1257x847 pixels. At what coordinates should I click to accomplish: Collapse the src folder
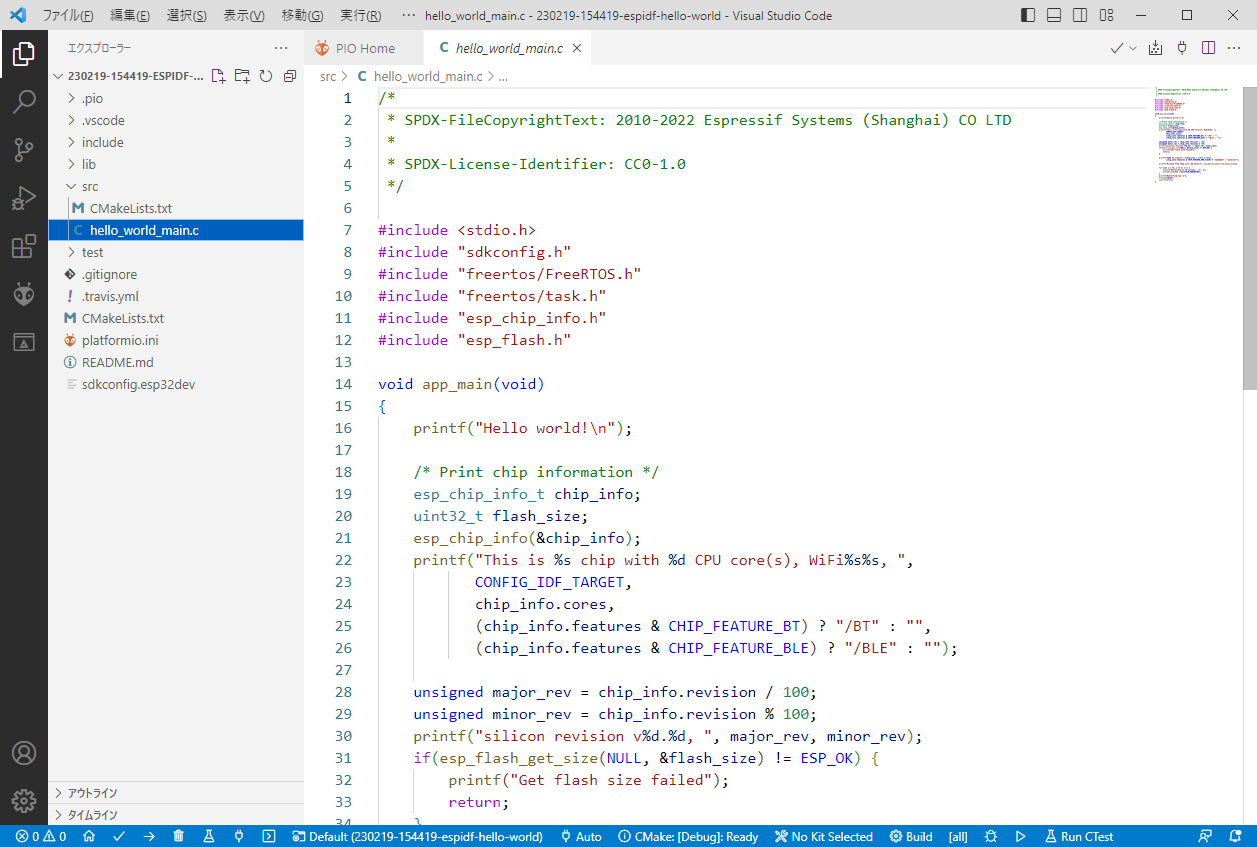(x=176, y=186)
